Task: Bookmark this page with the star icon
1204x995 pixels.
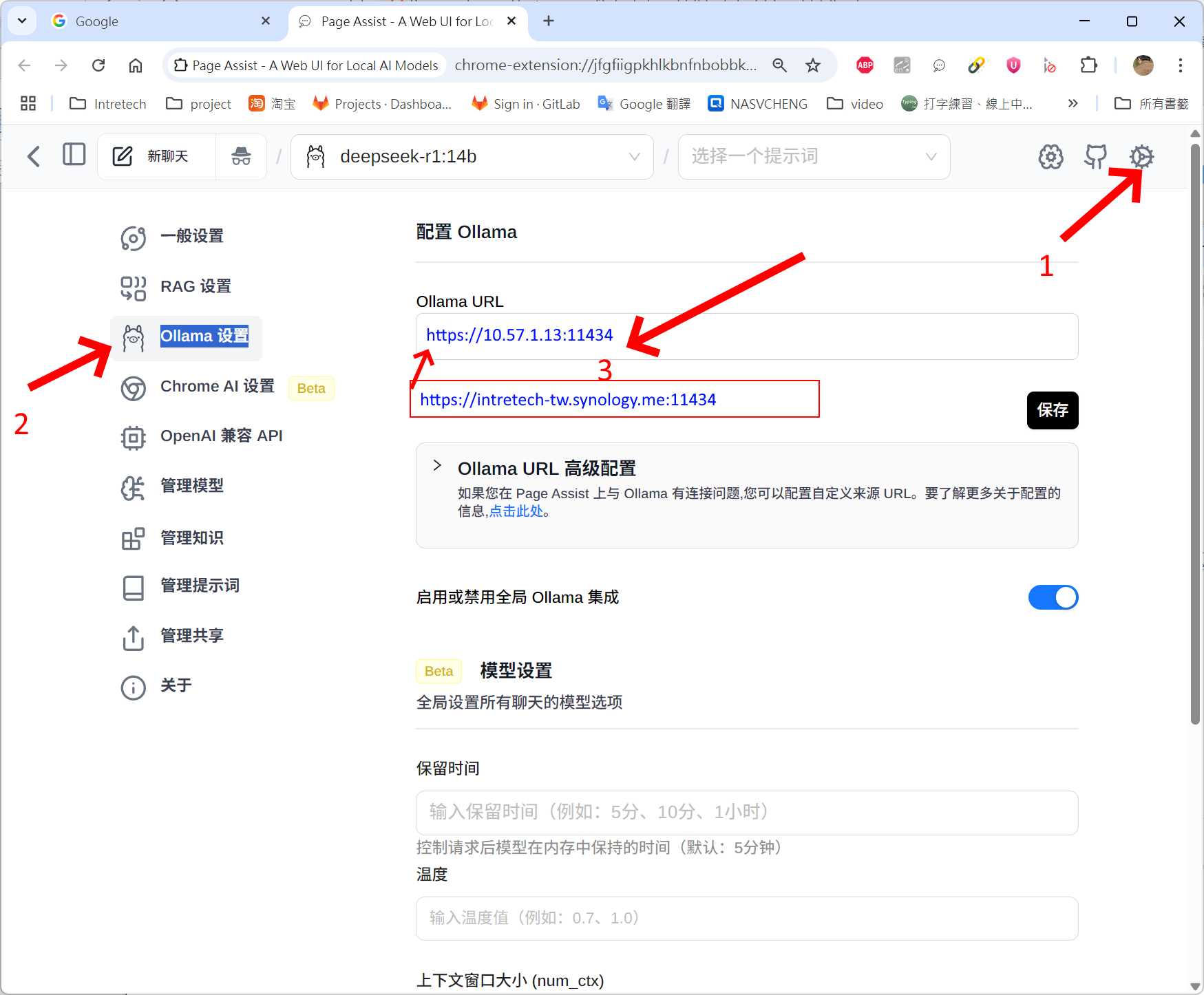Action: pos(813,65)
